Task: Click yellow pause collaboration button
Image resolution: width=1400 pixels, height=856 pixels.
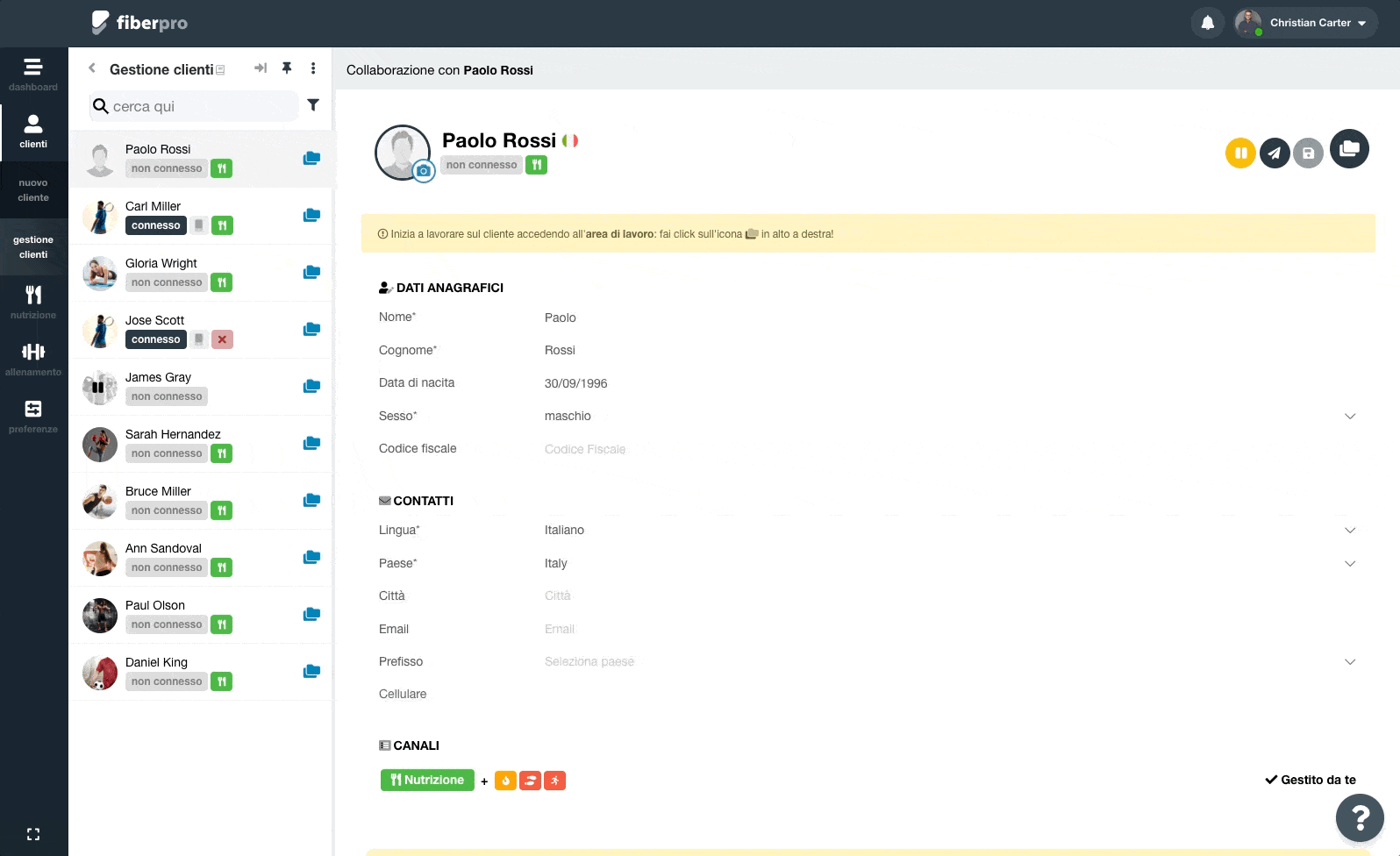Action: click(1240, 153)
